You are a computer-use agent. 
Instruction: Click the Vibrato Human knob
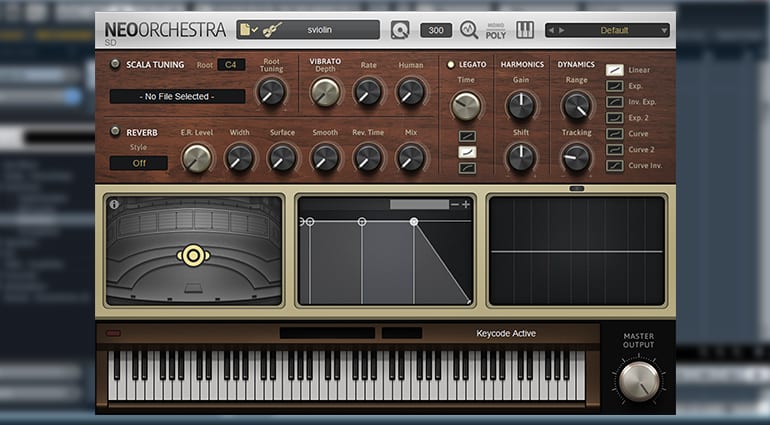411,91
